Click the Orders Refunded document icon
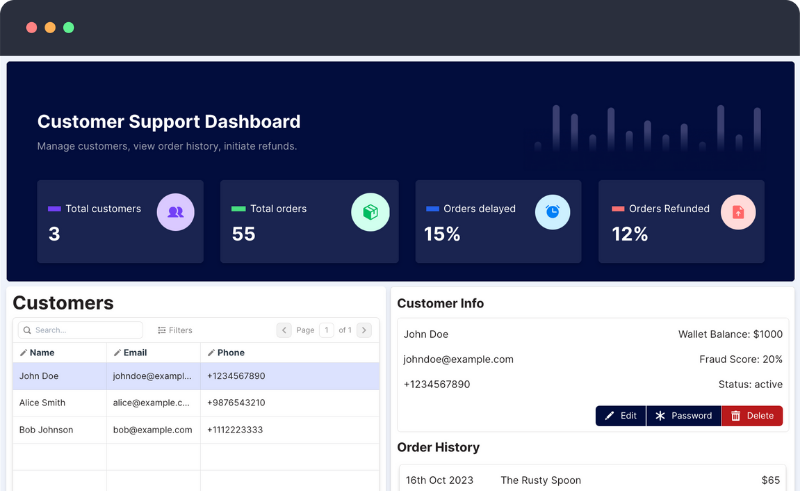The height and width of the screenshot is (491, 800). point(738,212)
